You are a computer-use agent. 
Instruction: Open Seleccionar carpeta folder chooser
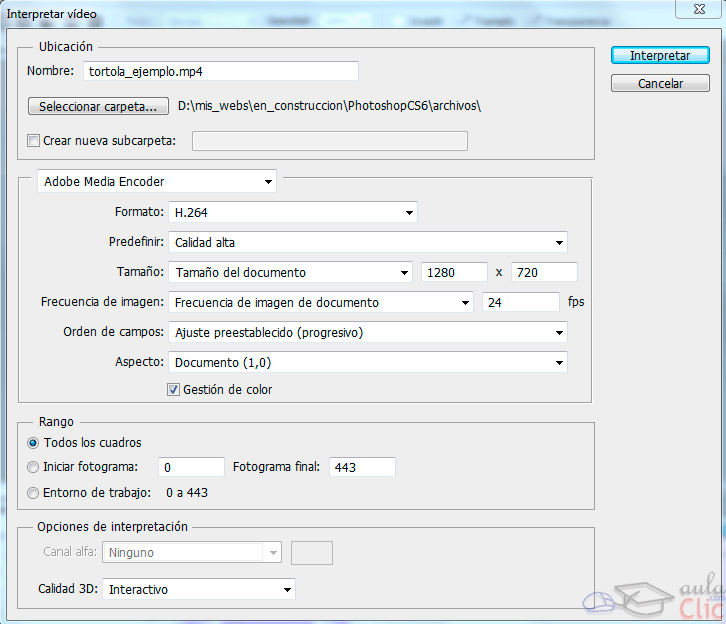tap(98, 106)
